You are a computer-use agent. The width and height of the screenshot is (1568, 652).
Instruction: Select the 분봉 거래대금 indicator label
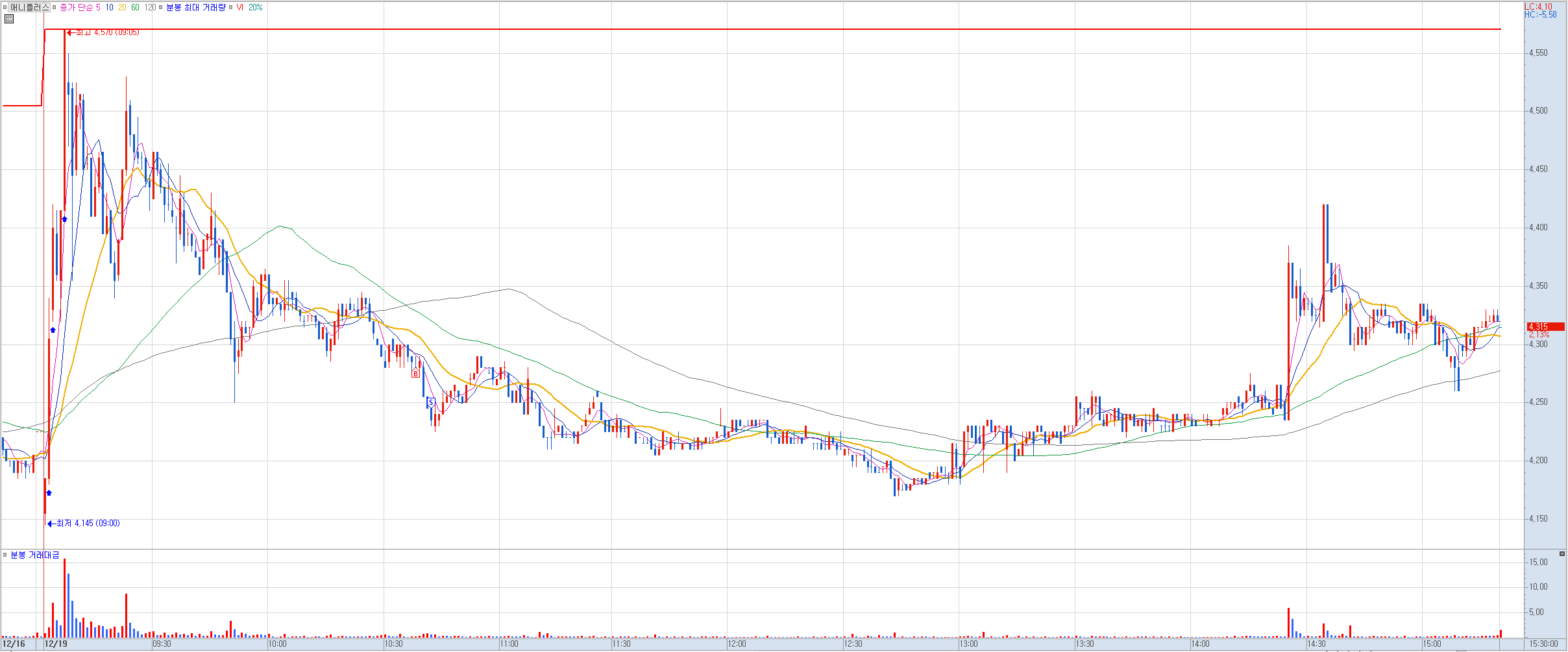pyautogui.click(x=35, y=555)
